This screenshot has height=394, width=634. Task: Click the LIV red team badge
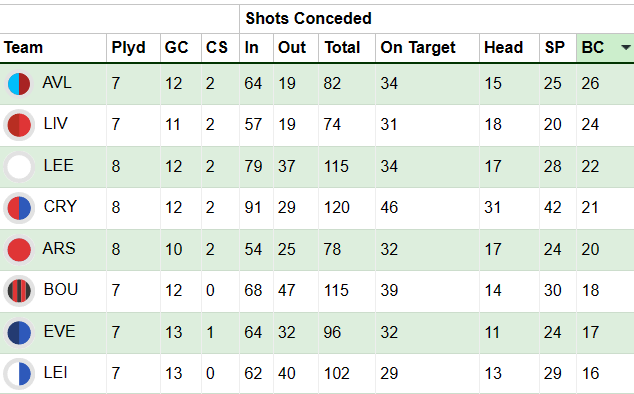[x=19, y=125]
